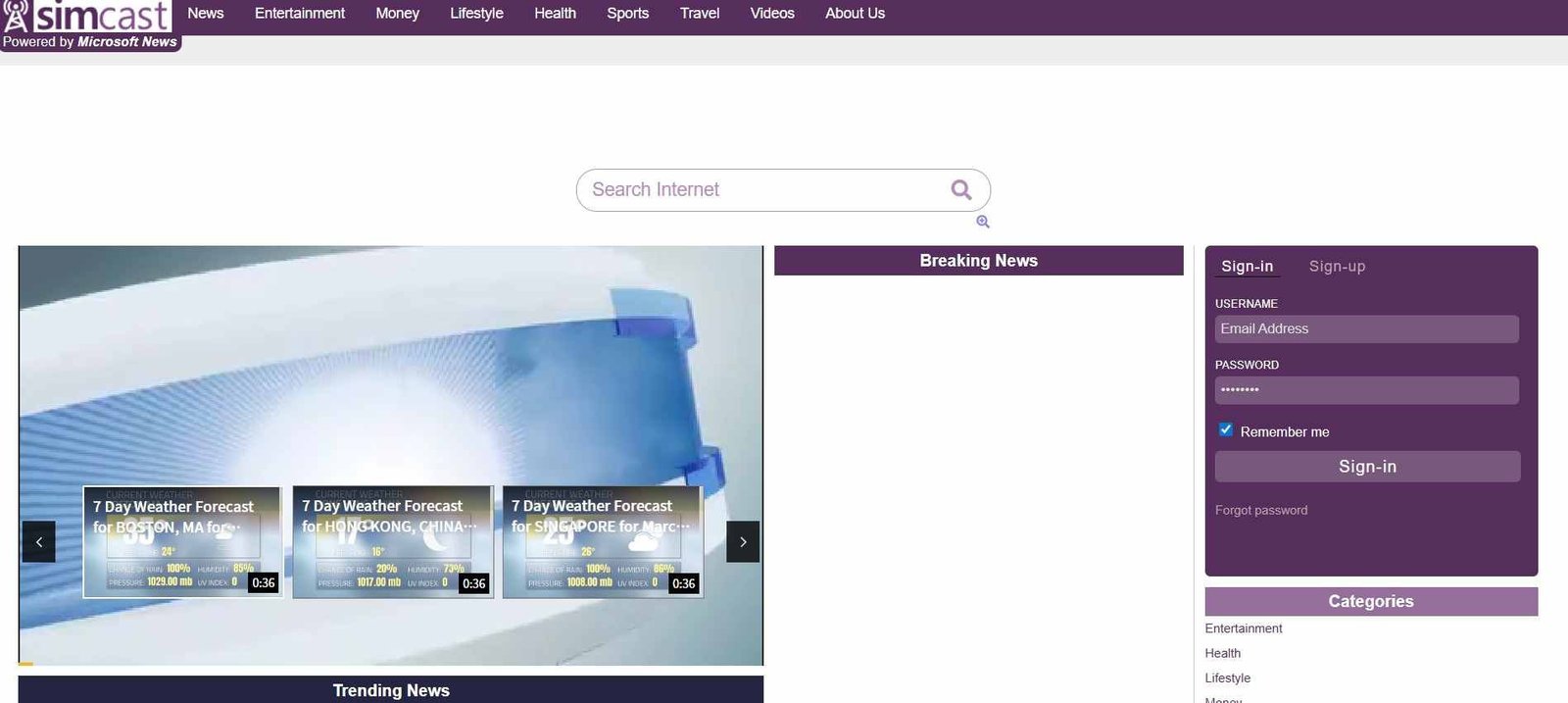Select the Sign-in tab
Image resolution: width=1568 pixels, height=703 pixels.
click(x=1247, y=267)
